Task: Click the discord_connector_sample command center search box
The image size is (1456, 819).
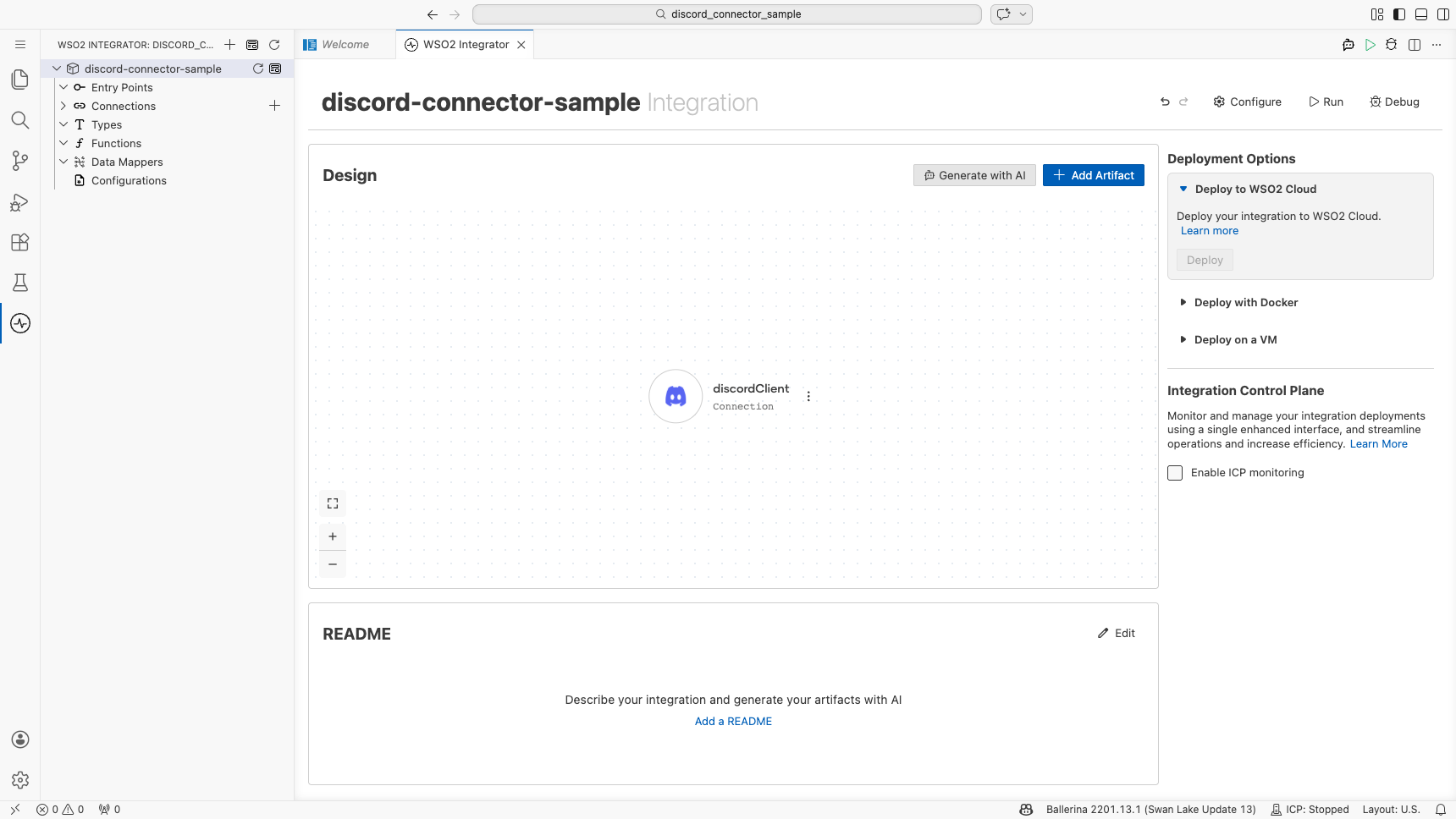Action: (x=727, y=14)
